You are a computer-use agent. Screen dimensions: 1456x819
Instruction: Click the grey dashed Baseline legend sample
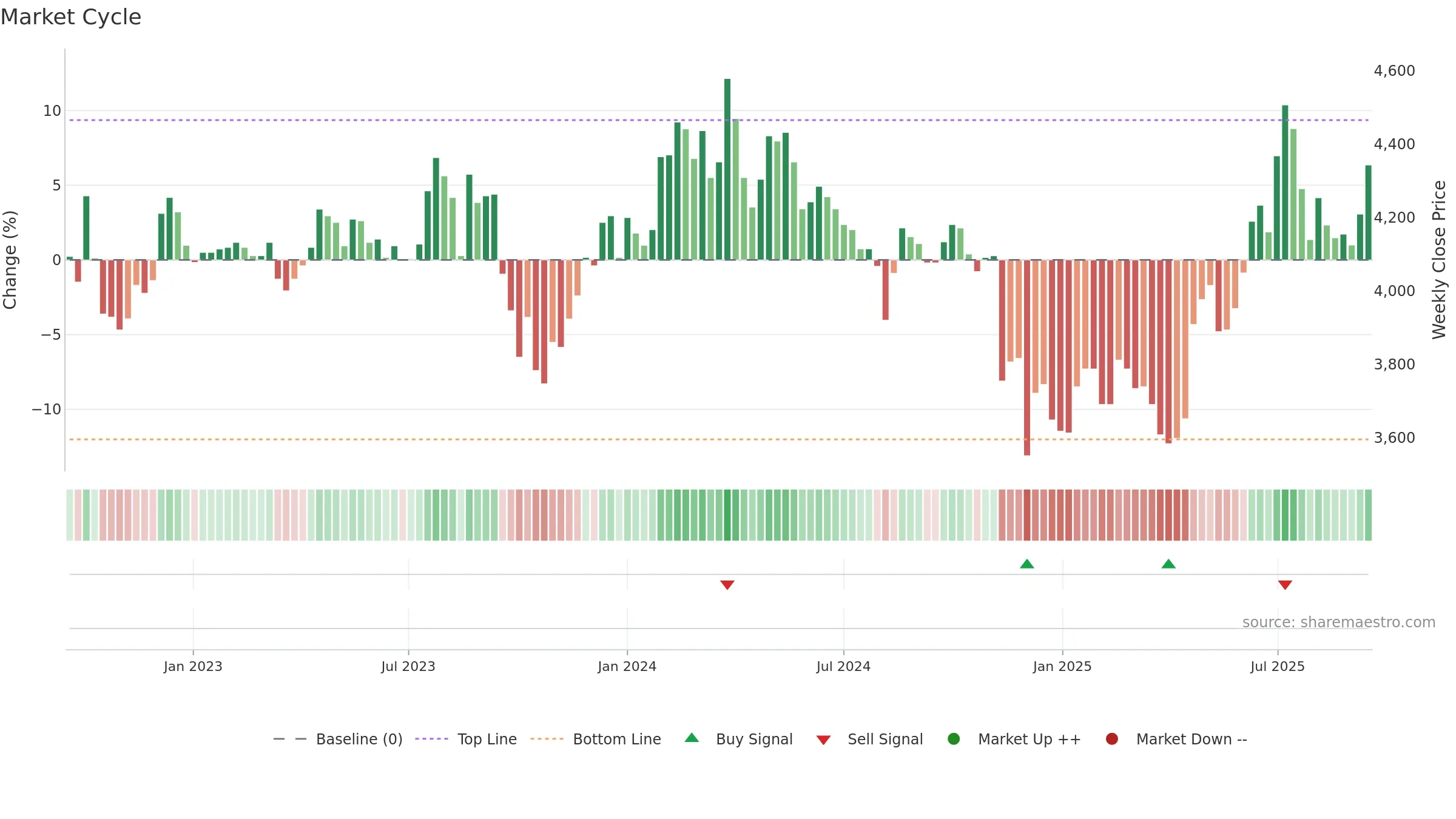pyautogui.click(x=290, y=739)
